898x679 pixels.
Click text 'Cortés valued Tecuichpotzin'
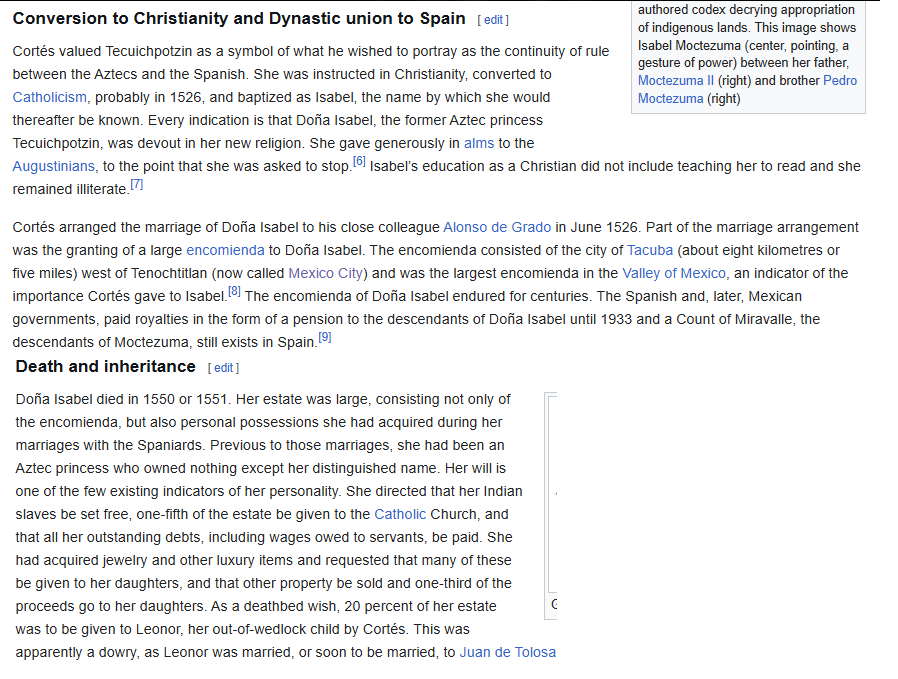click(103, 52)
